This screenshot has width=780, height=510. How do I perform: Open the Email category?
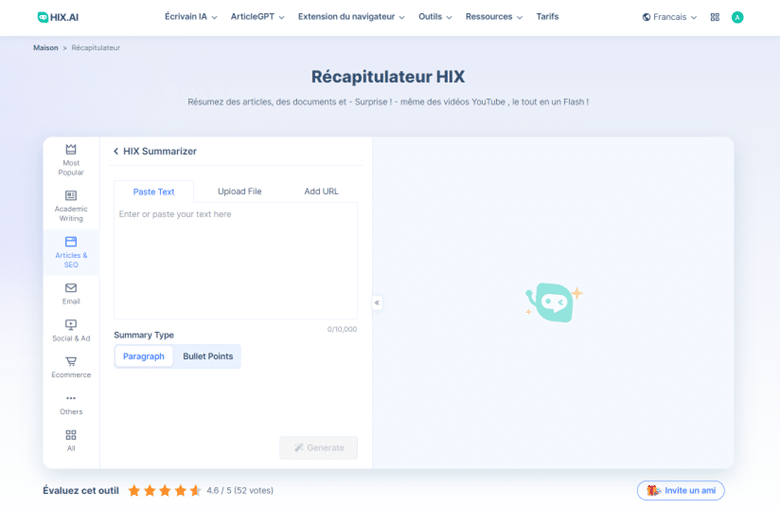point(71,294)
